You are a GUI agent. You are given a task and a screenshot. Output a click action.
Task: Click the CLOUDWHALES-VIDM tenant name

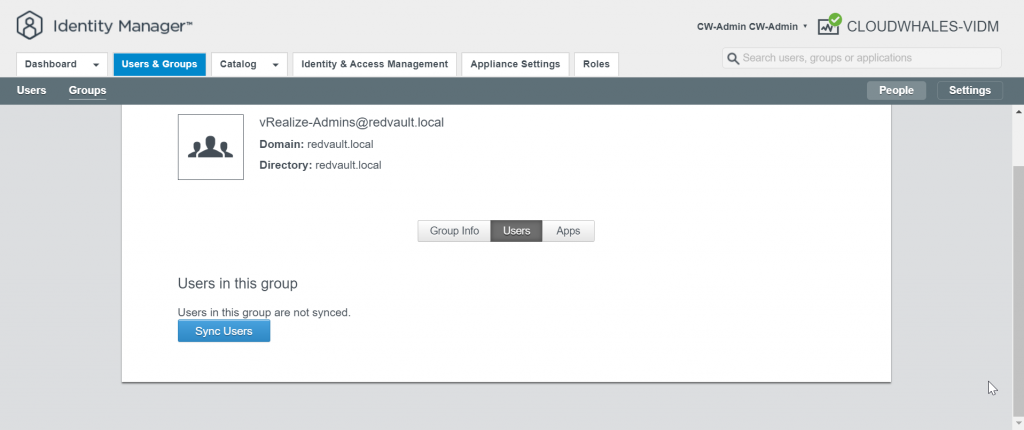tap(923, 27)
